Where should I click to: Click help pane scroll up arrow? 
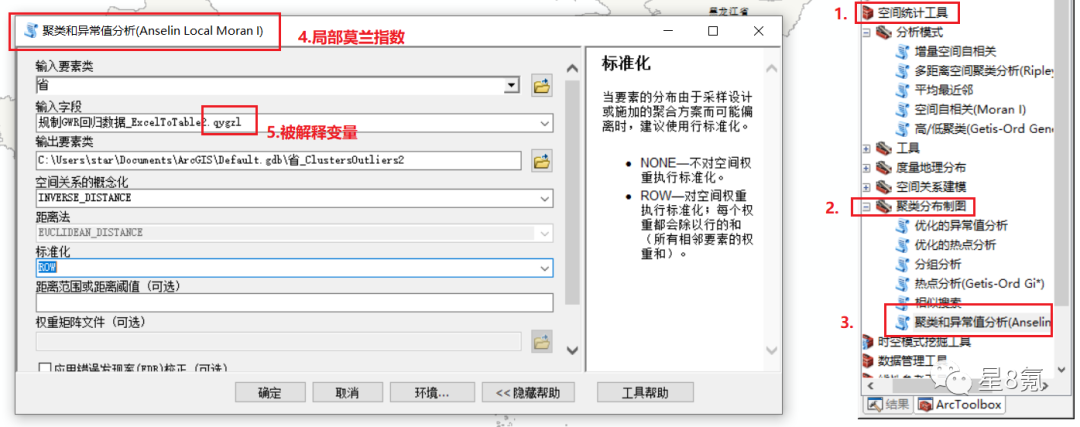pyautogui.click(x=772, y=68)
